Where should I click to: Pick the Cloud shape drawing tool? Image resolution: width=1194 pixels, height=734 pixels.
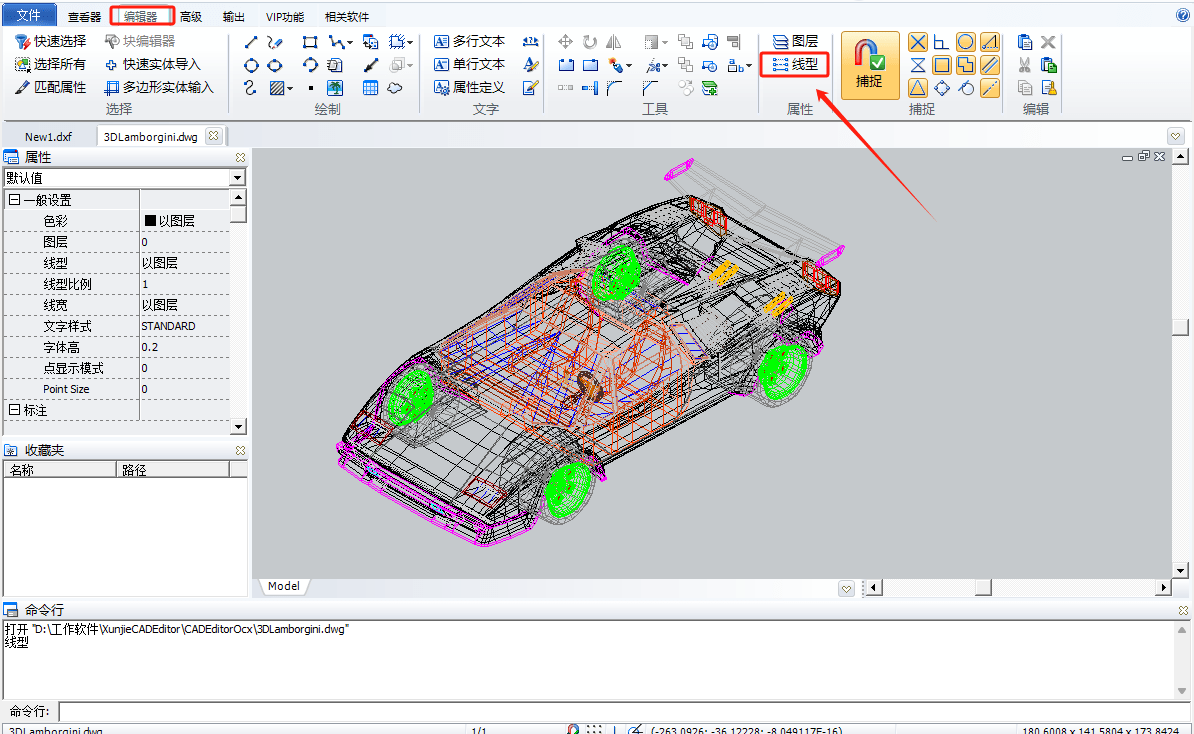[x=395, y=88]
